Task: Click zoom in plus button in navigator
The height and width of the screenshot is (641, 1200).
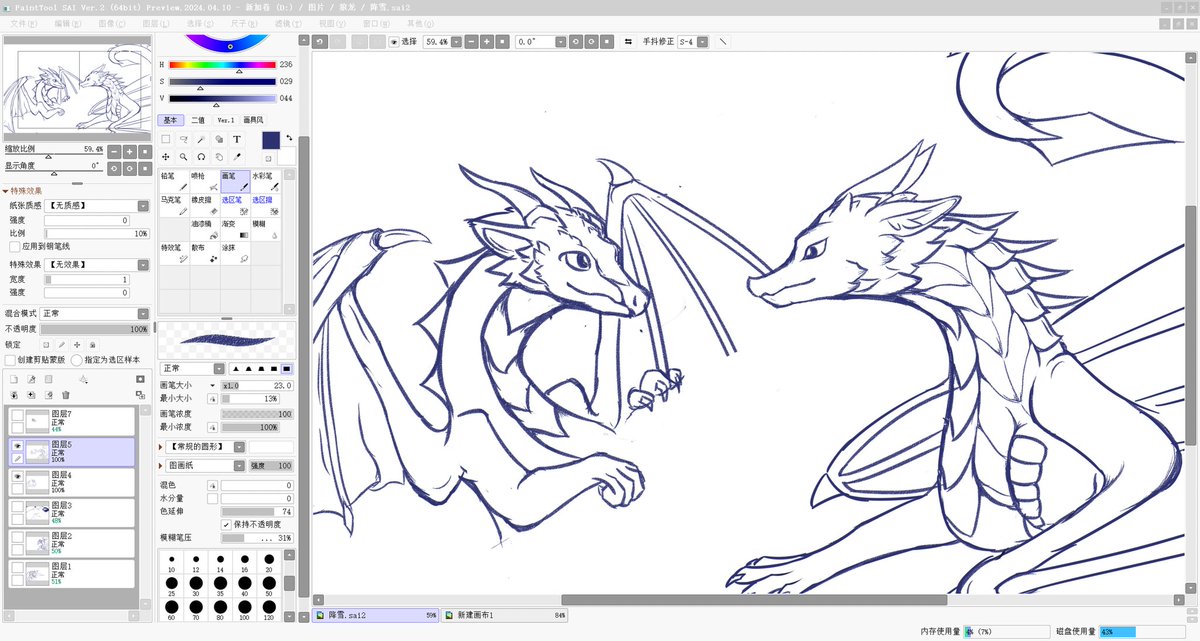Action: click(x=130, y=151)
